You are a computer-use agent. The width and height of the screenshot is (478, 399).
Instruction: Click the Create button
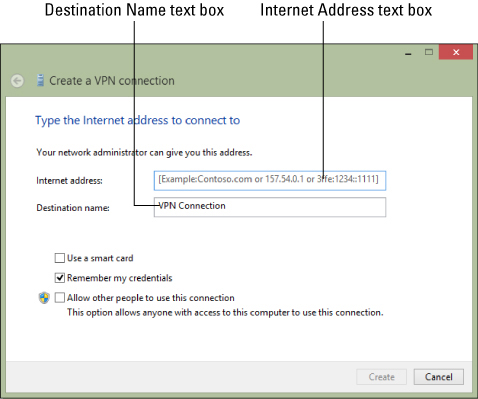(x=381, y=377)
